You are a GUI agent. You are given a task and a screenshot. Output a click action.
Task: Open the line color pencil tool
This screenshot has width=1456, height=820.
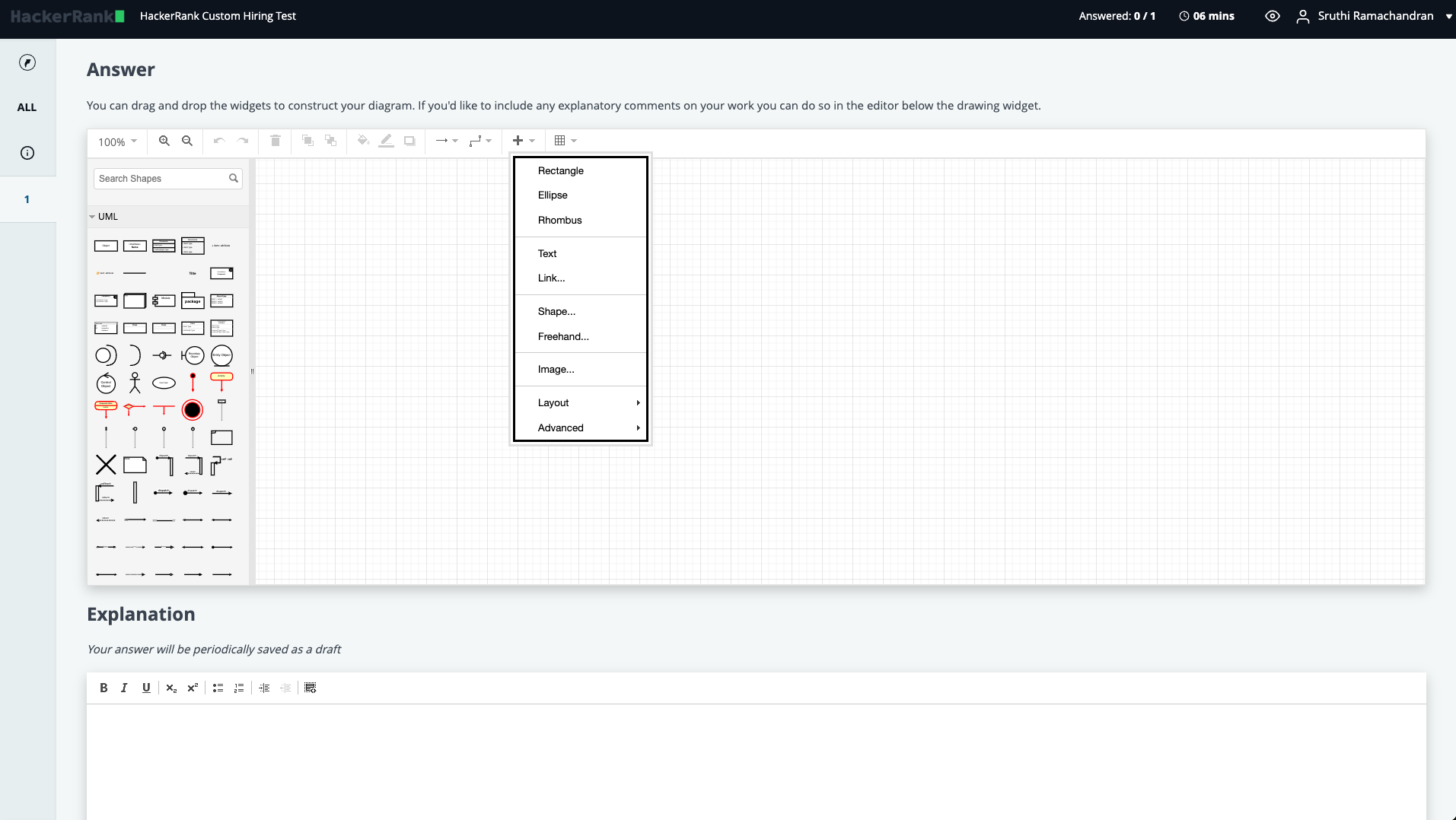(x=387, y=141)
